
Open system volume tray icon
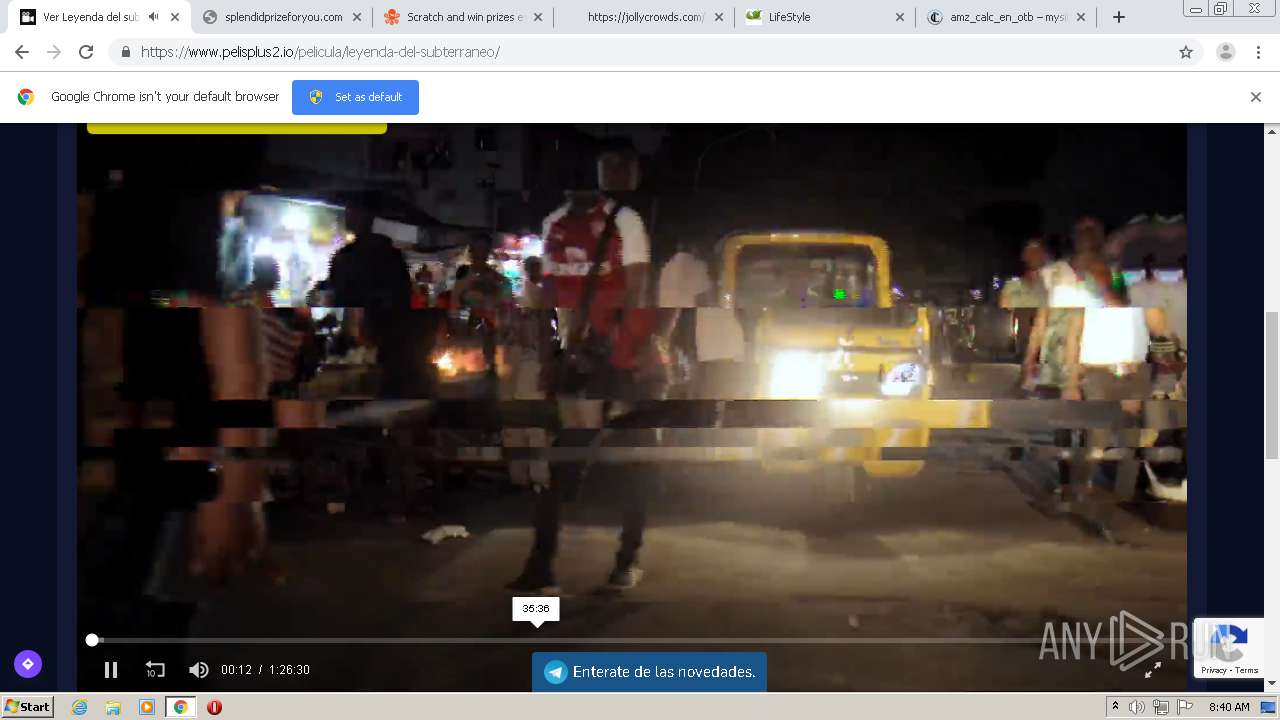(1137, 707)
